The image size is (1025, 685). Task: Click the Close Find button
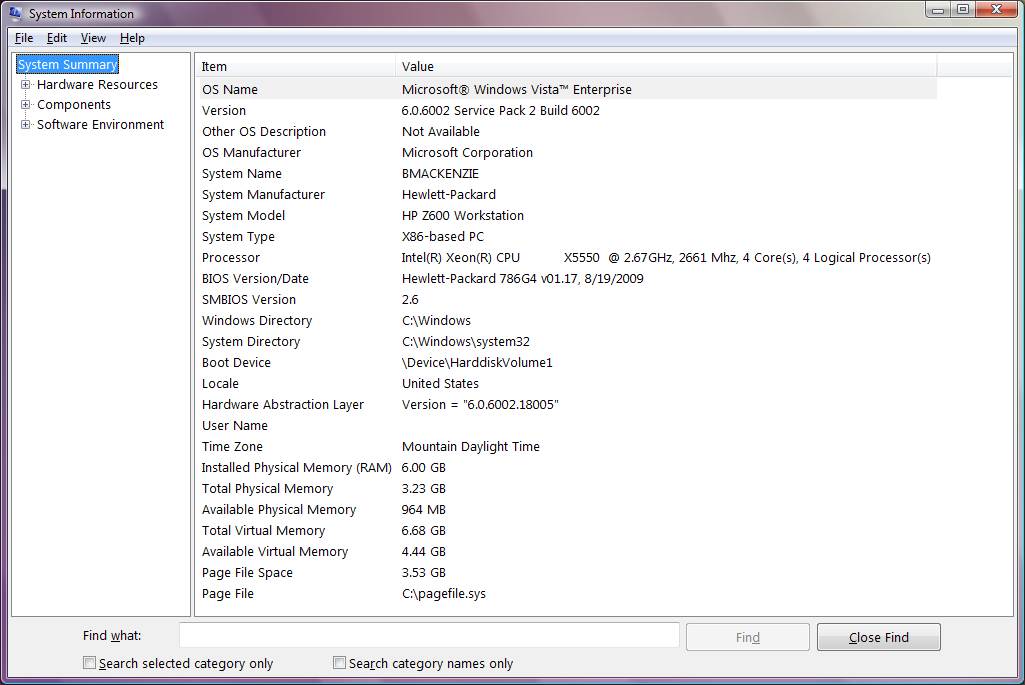pos(878,637)
